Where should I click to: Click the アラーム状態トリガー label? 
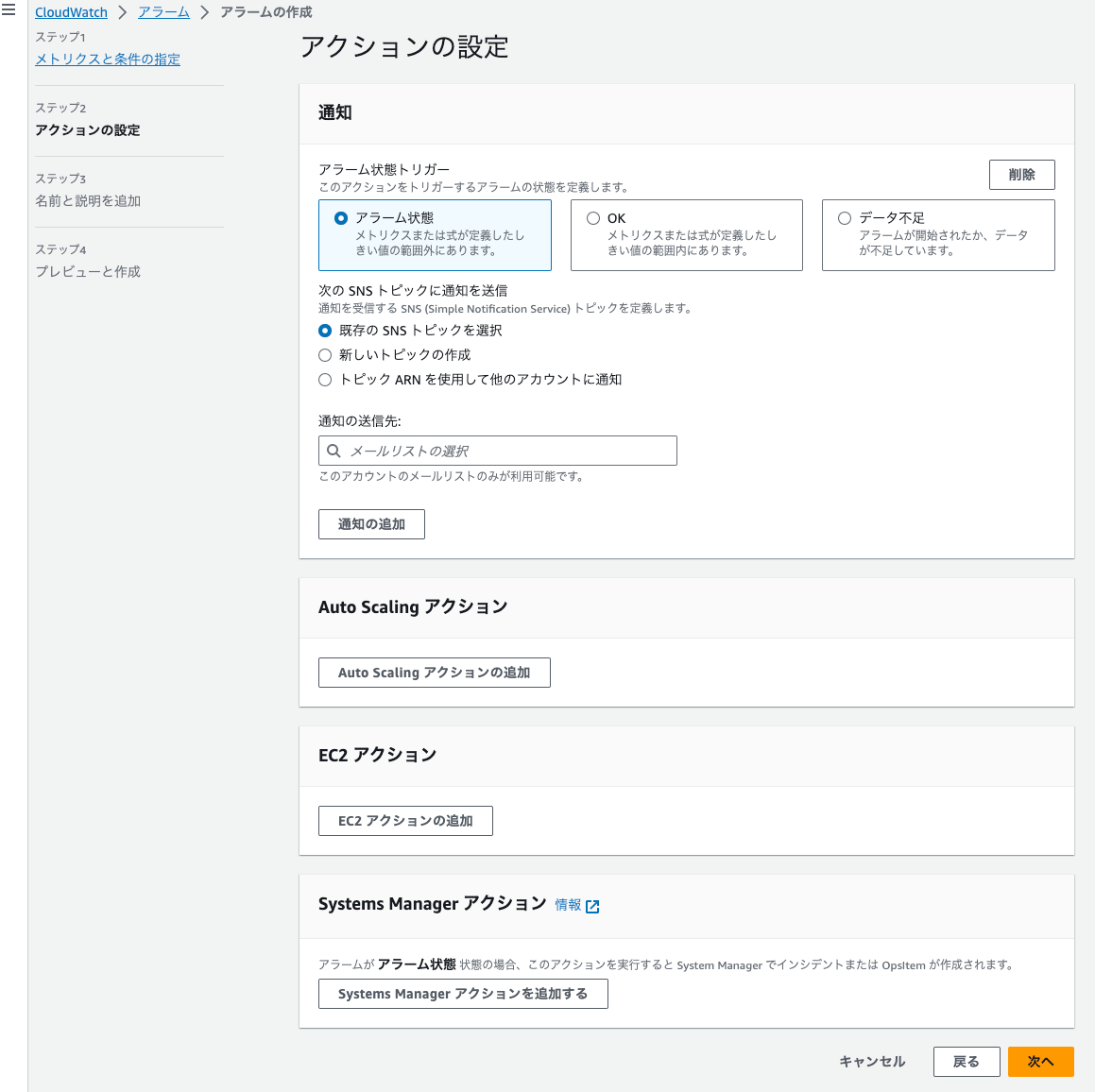click(x=385, y=170)
